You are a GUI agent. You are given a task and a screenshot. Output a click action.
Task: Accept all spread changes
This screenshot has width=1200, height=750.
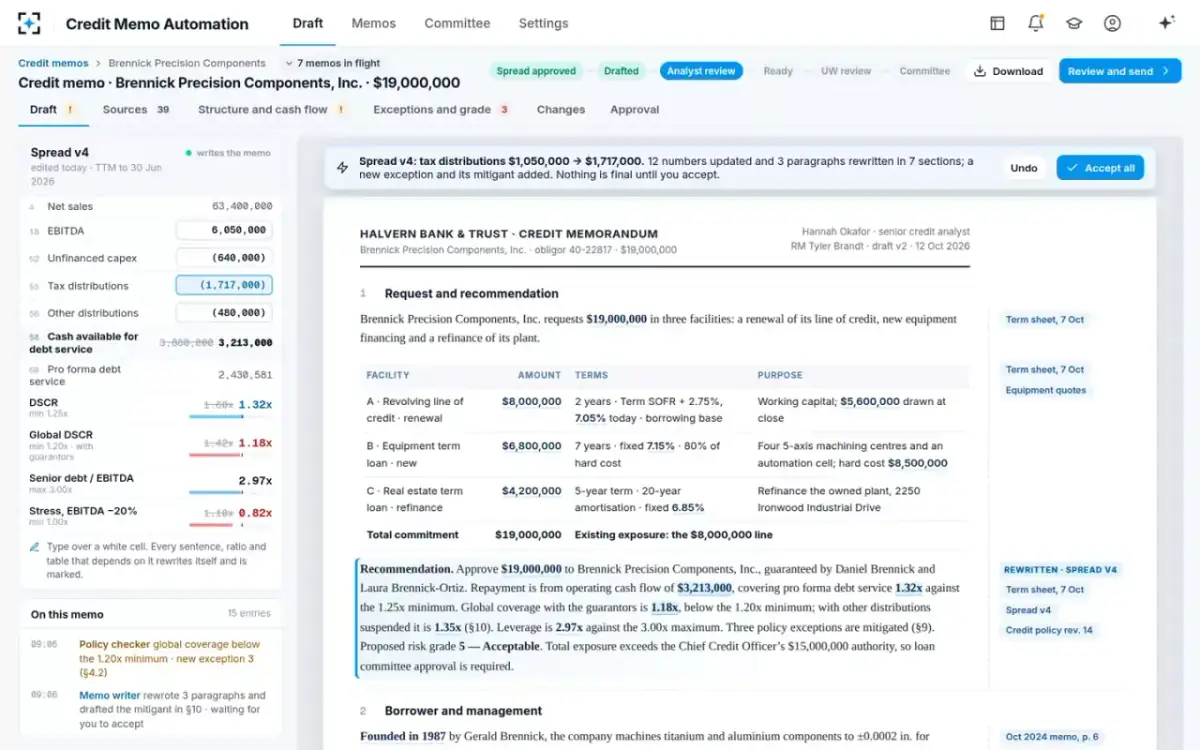(x=1100, y=168)
